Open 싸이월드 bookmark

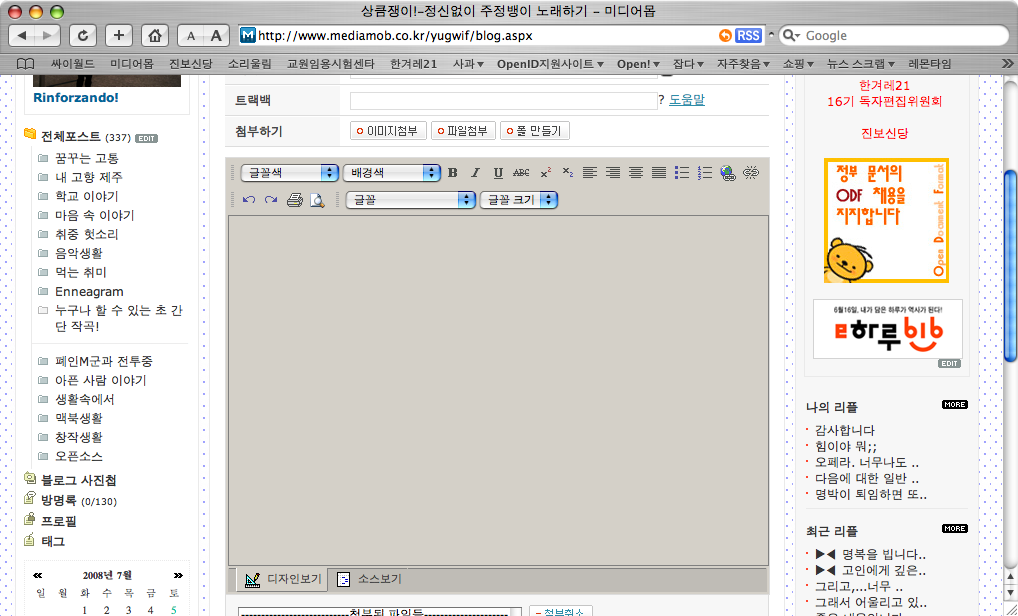tap(73, 64)
